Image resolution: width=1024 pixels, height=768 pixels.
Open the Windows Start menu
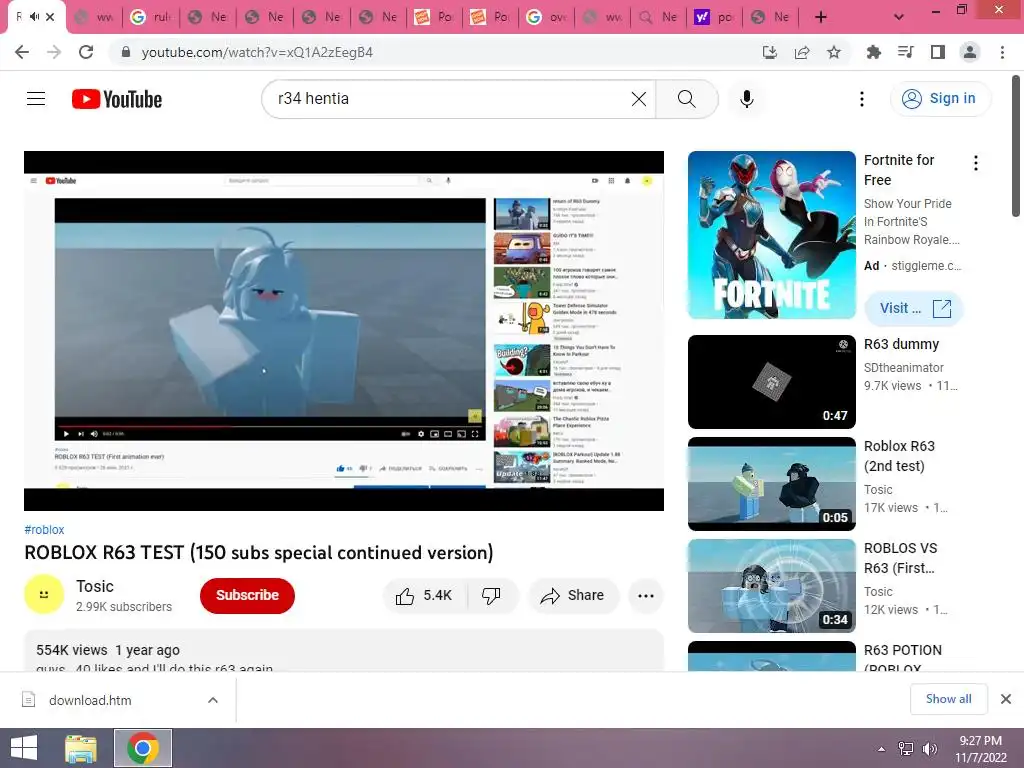pyautogui.click(x=24, y=748)
